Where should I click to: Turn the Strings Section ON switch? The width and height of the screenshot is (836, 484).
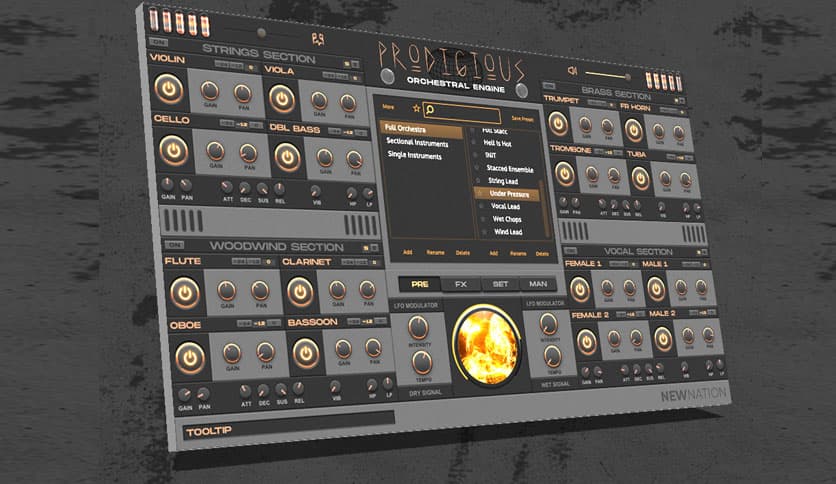pyautogui.click(x=158, y=42)
